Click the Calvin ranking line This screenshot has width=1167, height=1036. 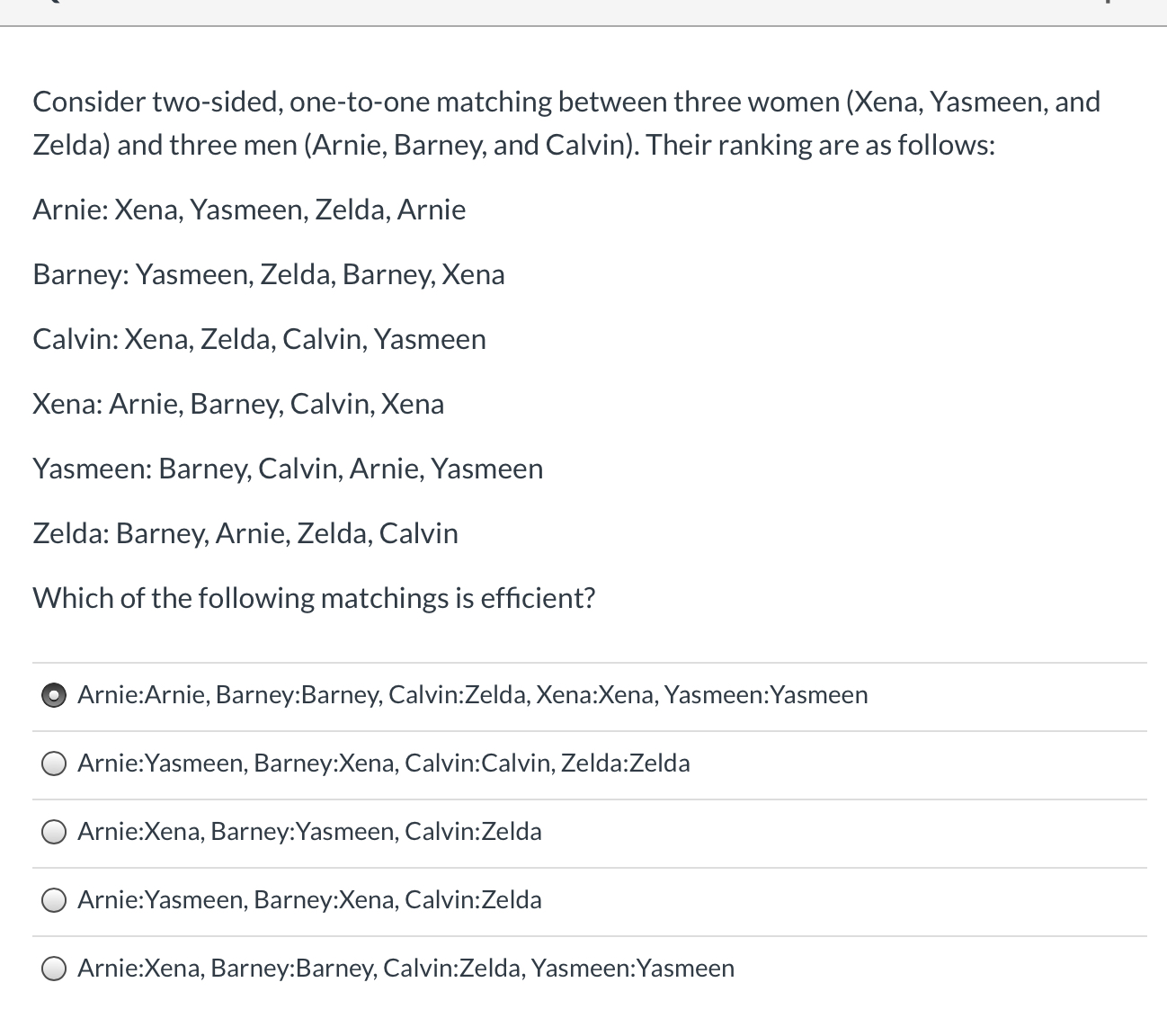pyautogui.click(x=259, y=339)
